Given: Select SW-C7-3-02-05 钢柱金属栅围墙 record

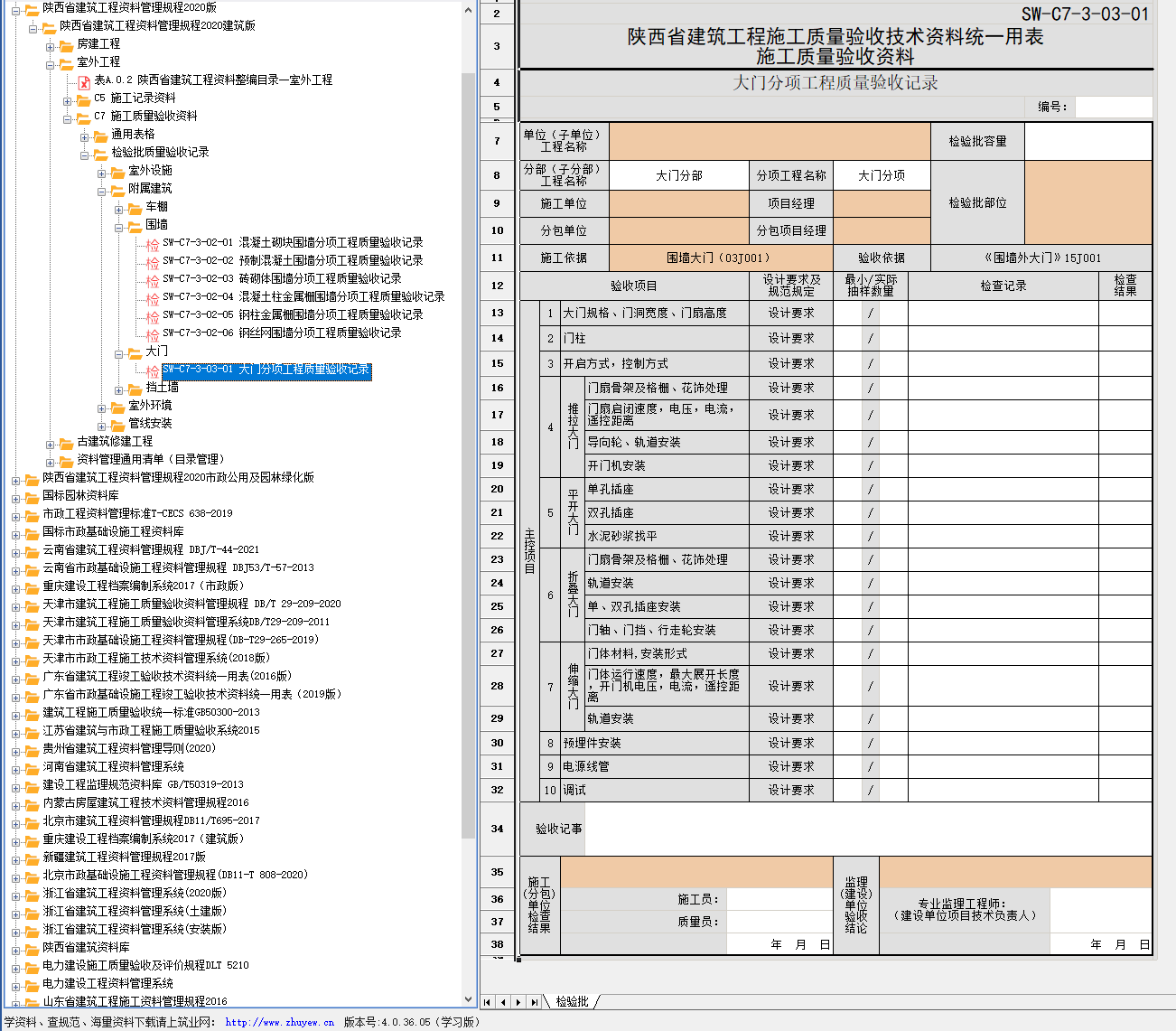Looking at the screenshot, I should (x=293, y=315).
